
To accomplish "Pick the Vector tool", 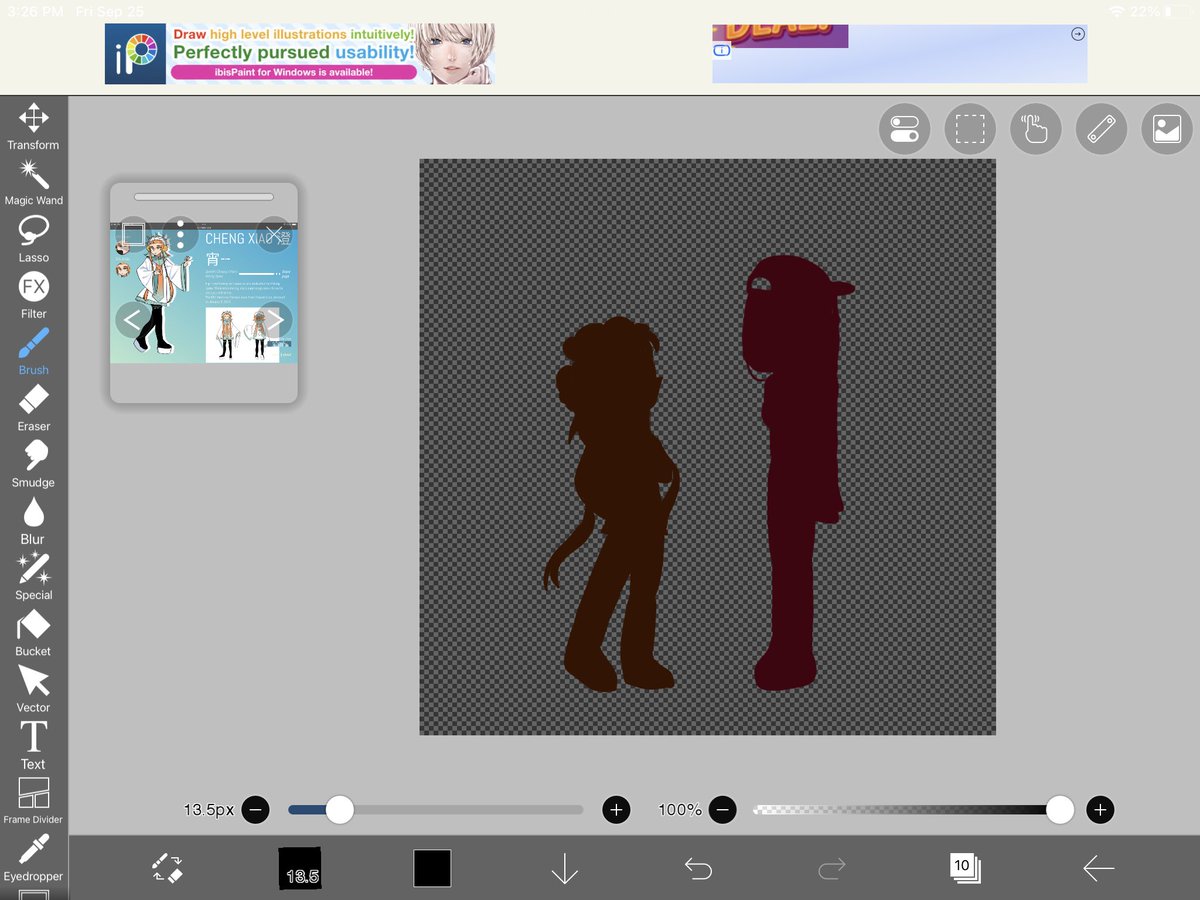I will [x=33, y=689].
